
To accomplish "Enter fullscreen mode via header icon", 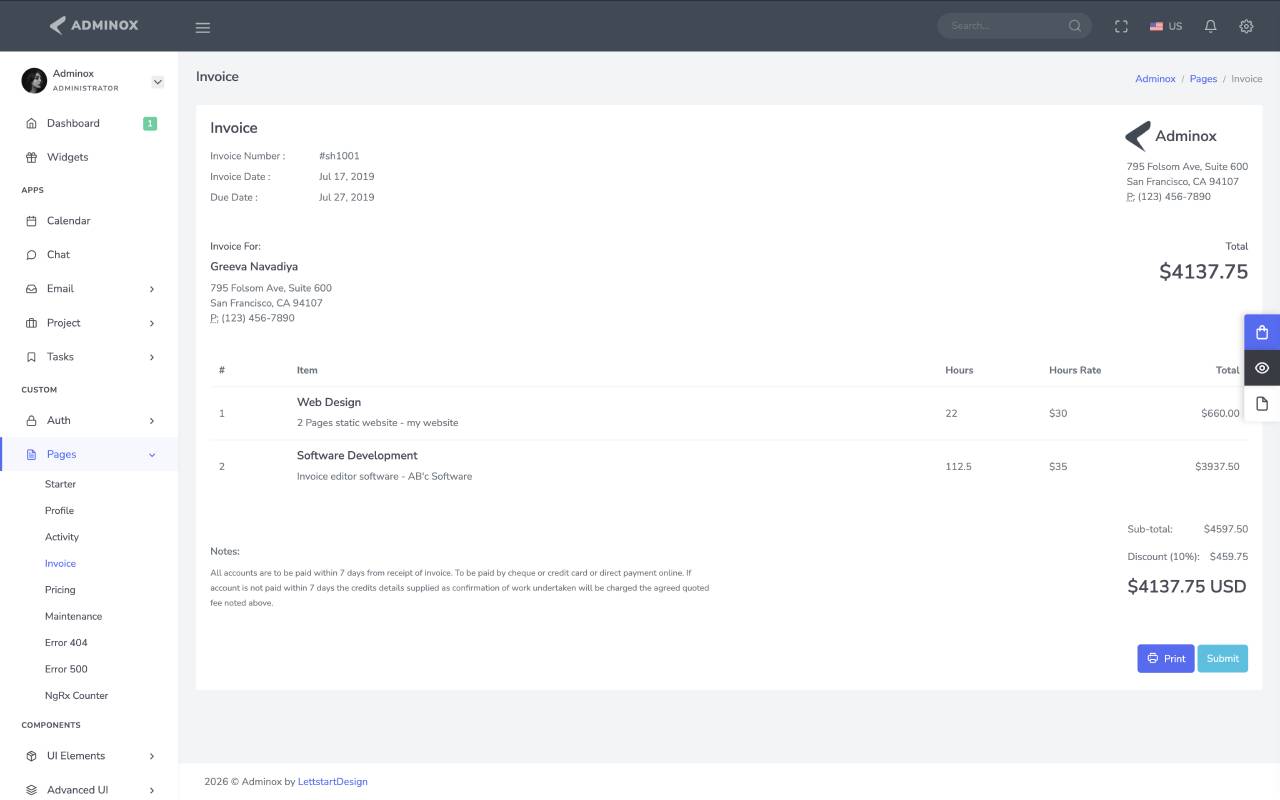I will pos(1121,26).
